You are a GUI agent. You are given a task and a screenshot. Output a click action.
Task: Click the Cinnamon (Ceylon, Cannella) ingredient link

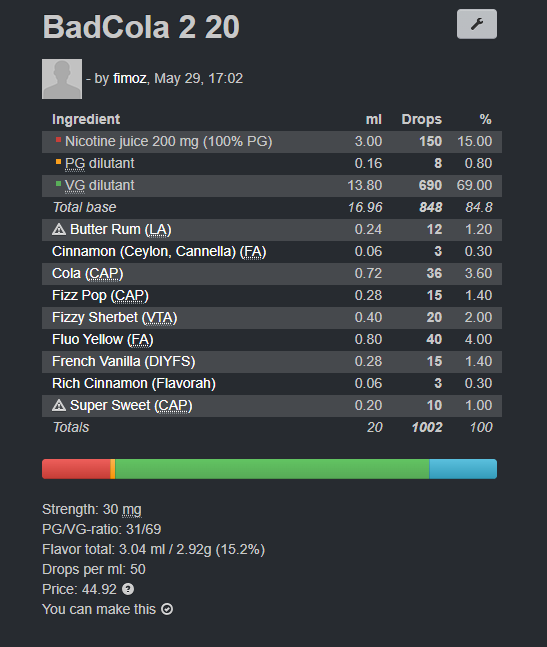(159, 252)
